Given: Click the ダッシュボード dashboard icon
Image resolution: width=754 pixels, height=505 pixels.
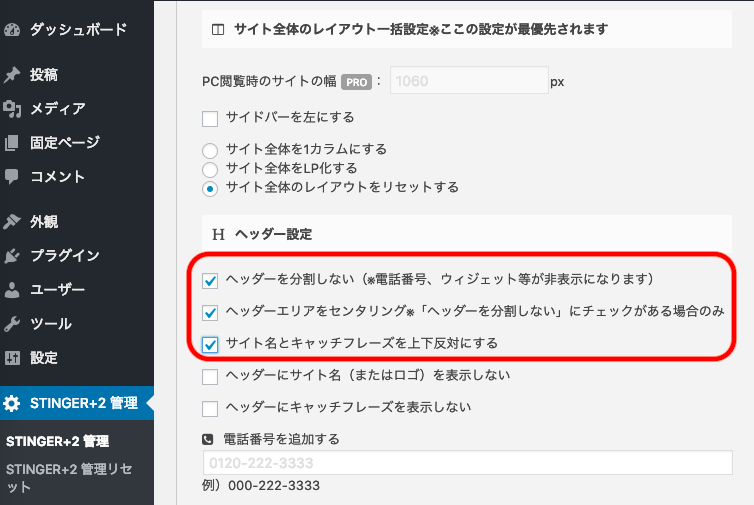Looking at the screenshot, I should coord(12,30).
